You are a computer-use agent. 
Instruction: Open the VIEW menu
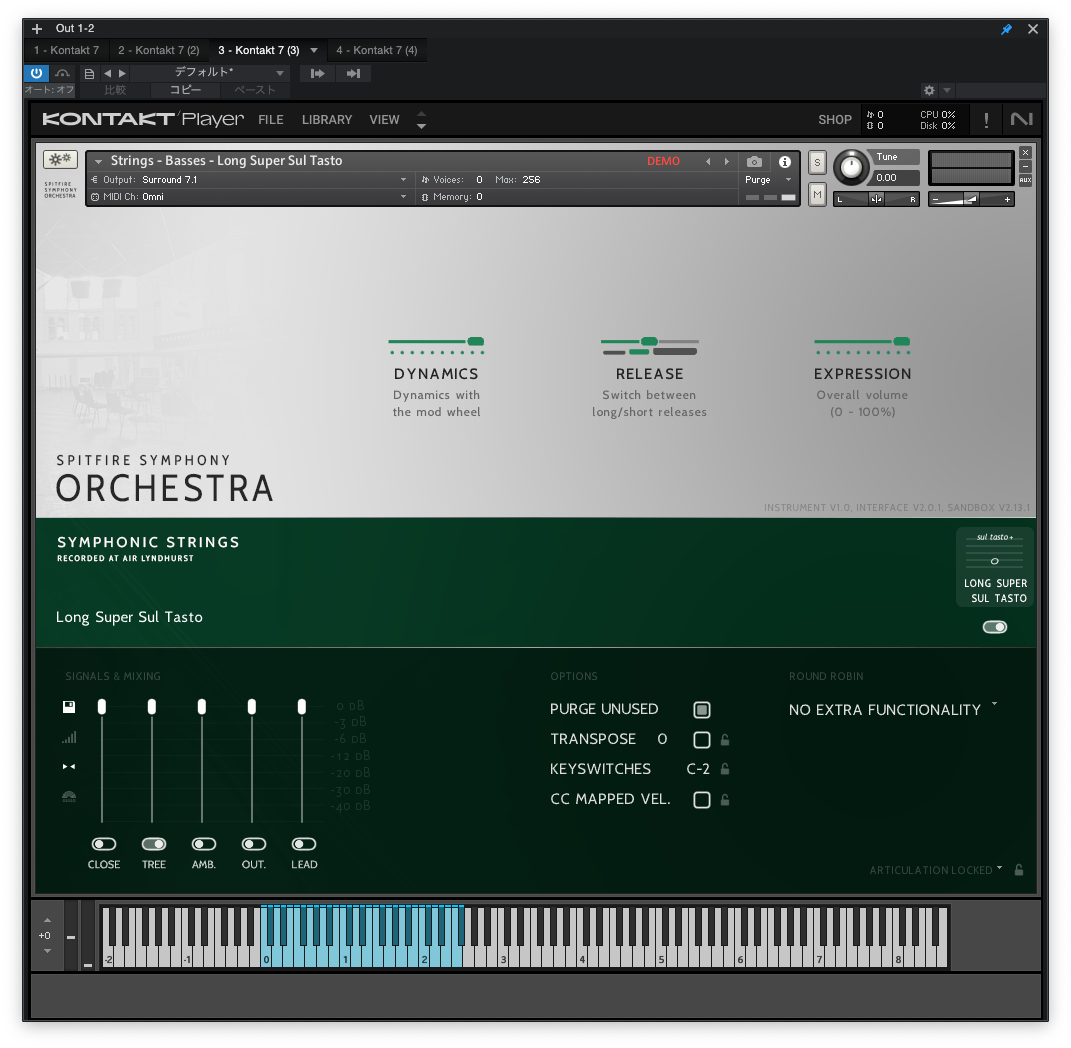pyautogui.click(x=385, y=120)
